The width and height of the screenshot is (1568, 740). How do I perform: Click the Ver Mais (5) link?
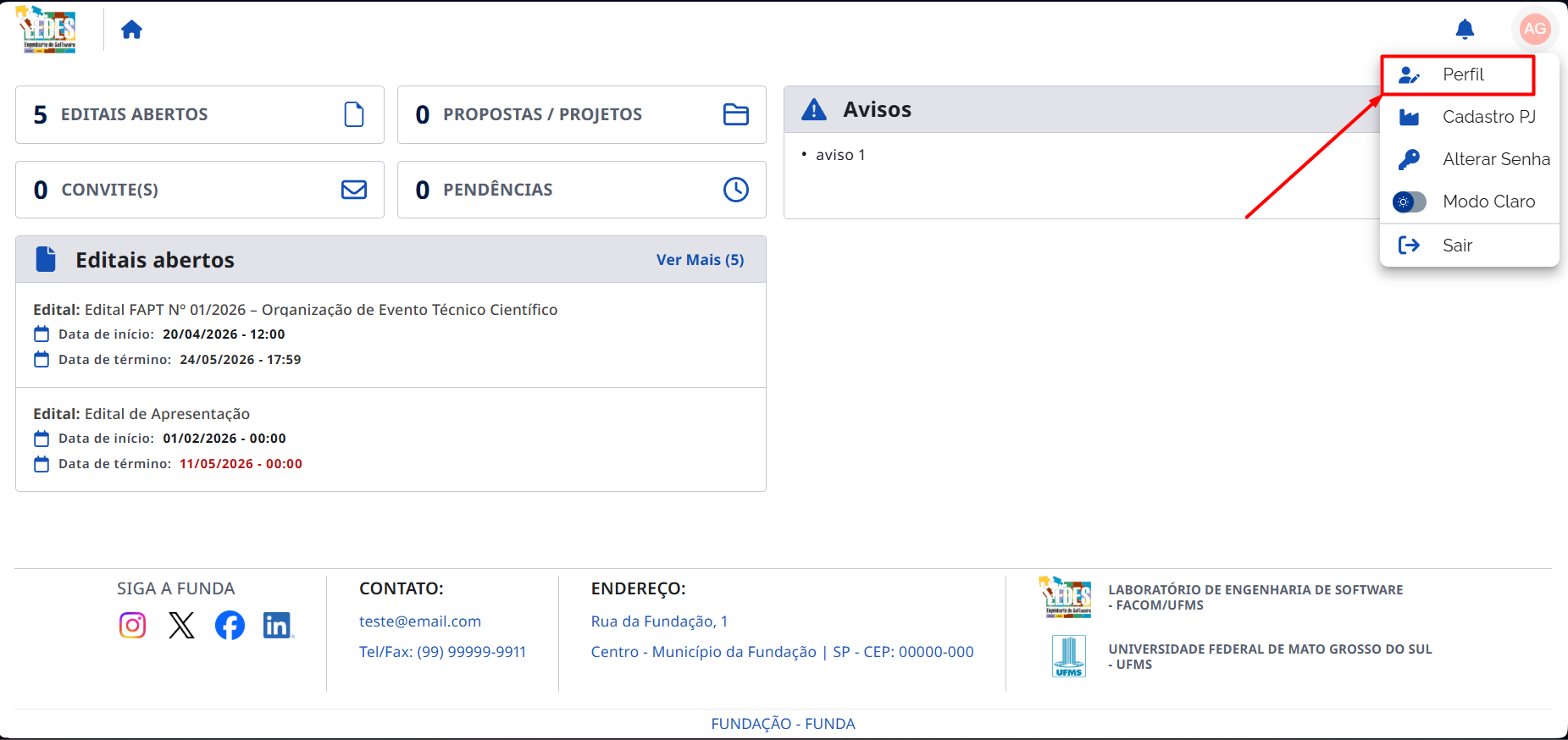700,260
